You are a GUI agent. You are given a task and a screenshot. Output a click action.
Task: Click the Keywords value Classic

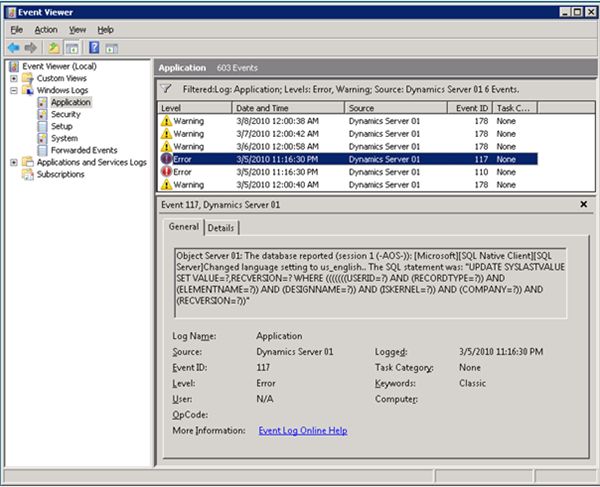pos(473,383)
